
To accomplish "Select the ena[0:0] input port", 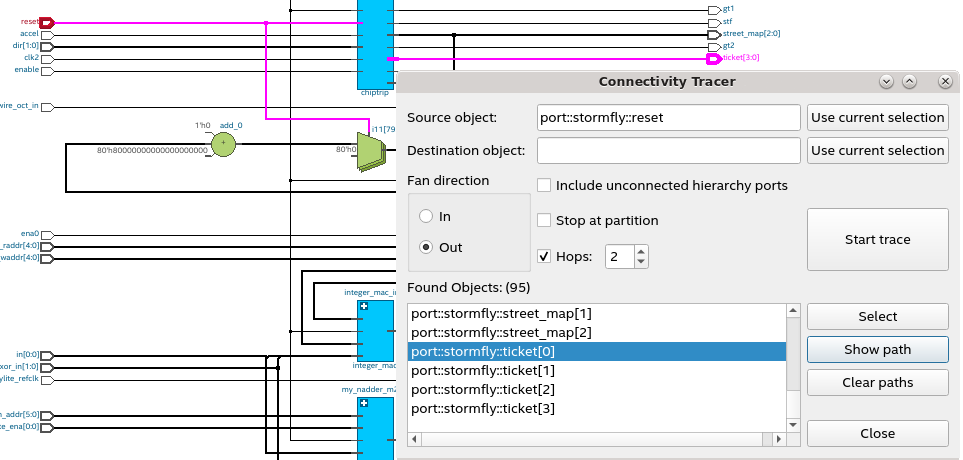I will pos(47,427).
